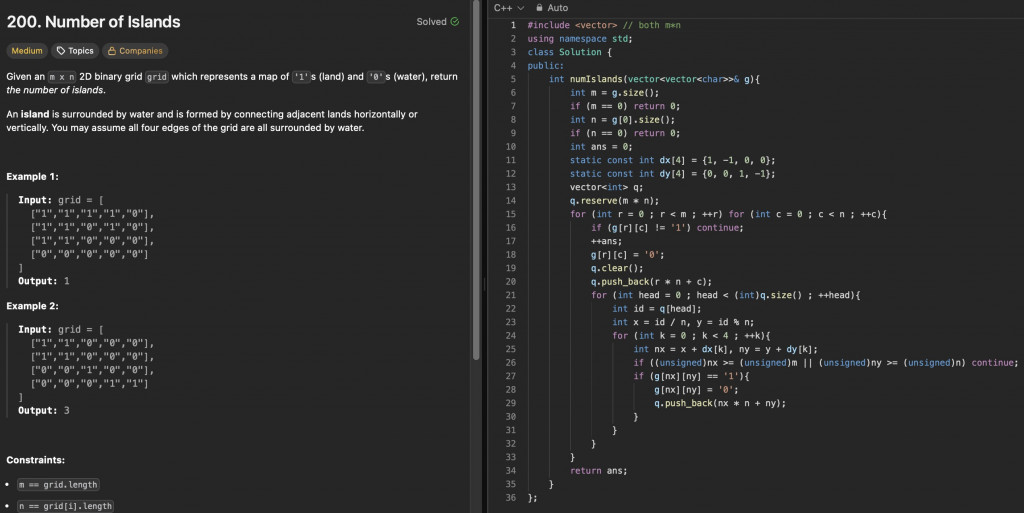Screen dimensions: 1024x513
Task: Click the numIslands function signature line
Action: point(654,80)
